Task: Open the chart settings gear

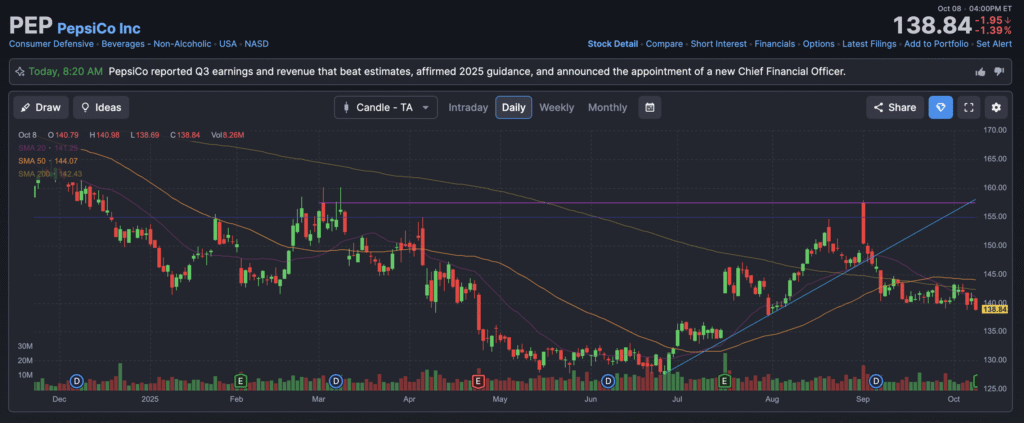Action: tap(995, 107)
